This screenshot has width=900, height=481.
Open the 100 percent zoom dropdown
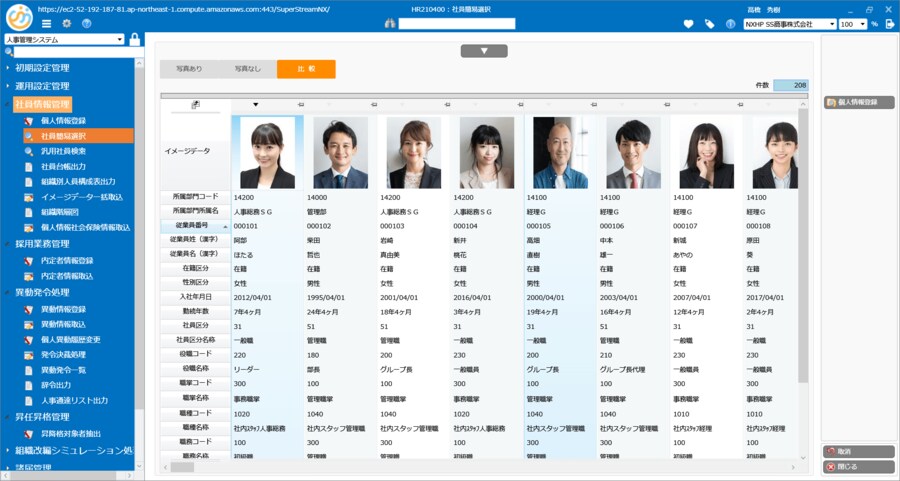(852, 24)
